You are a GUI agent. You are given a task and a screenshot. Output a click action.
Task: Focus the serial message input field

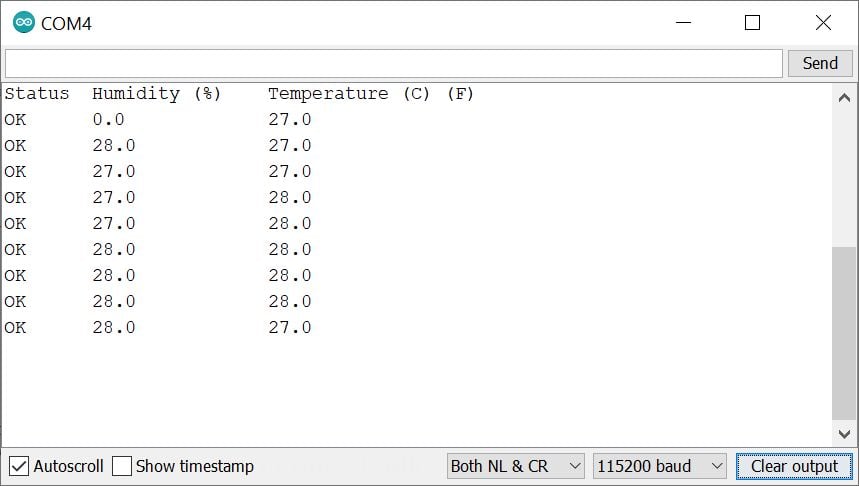(x=393, y=63)
